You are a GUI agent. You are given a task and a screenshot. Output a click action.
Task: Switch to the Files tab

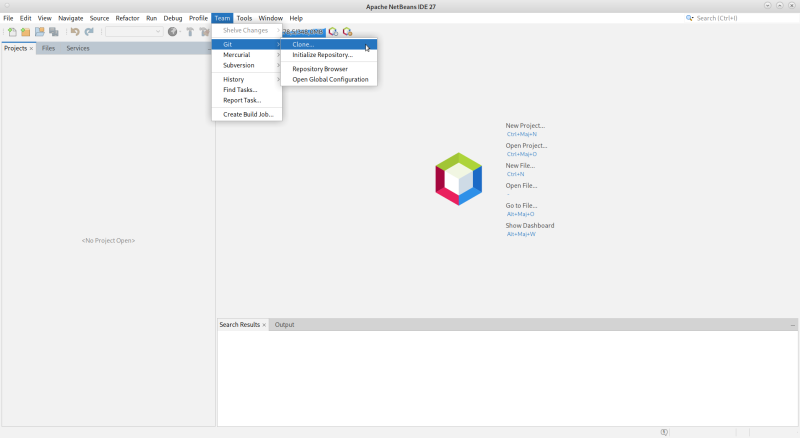(x=48, y=48)
